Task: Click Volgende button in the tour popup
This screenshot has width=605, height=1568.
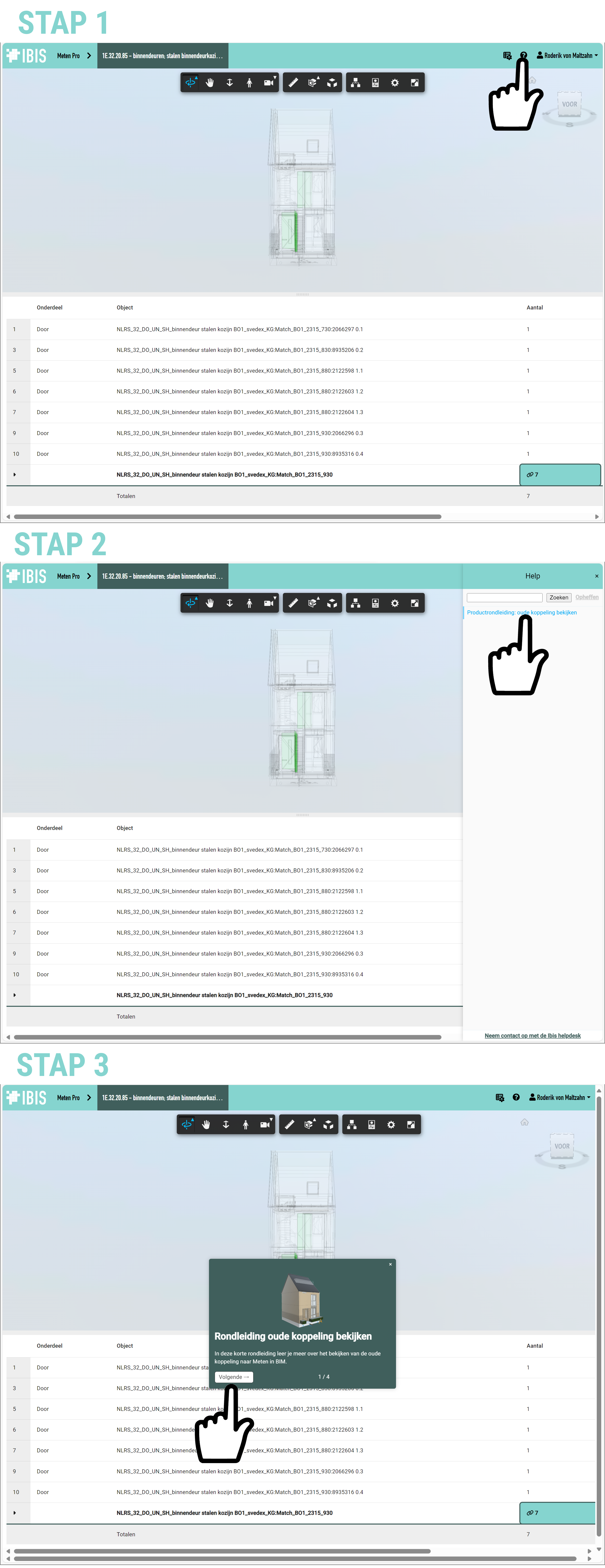Action: [x=234, y=1377]
